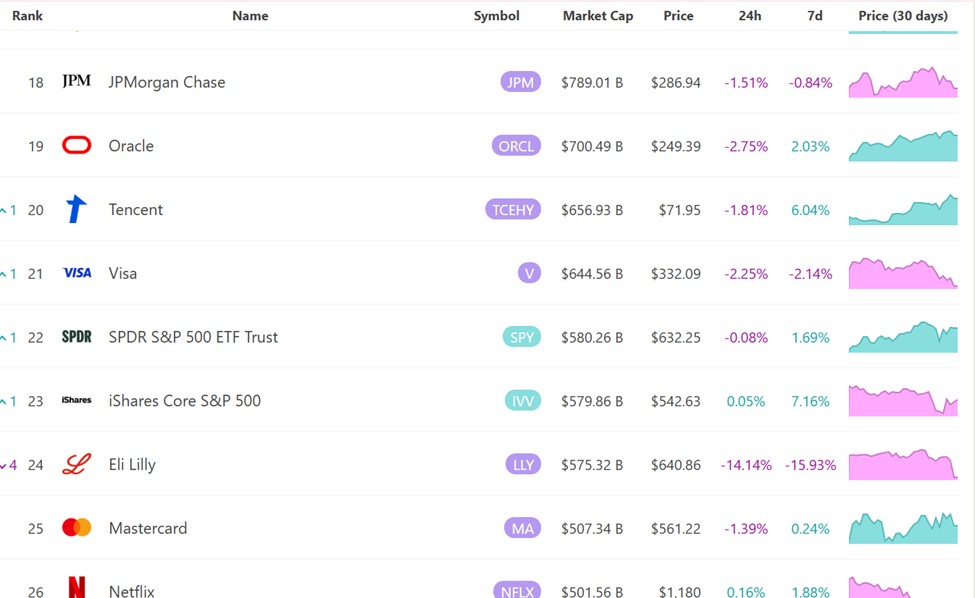Click the Eli Lilly script logo
975x598 pixels.
coord(76,464)
